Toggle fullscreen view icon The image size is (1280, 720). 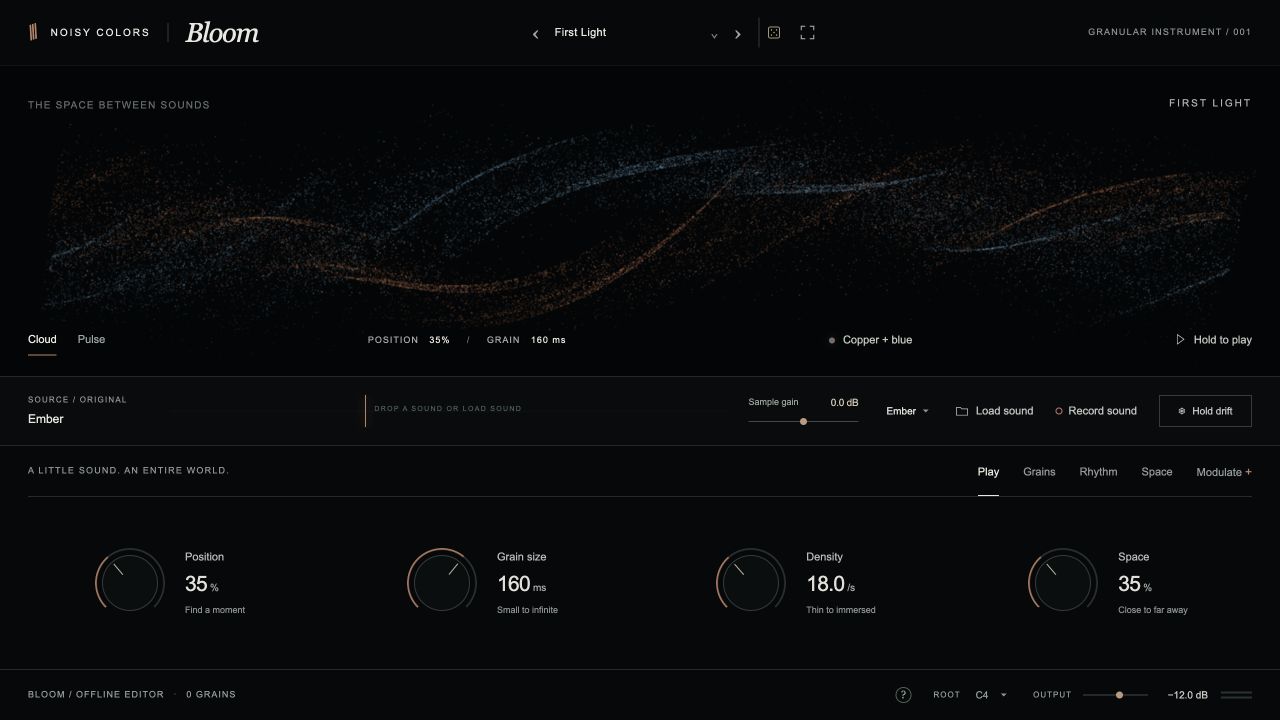tap(808, 33)
